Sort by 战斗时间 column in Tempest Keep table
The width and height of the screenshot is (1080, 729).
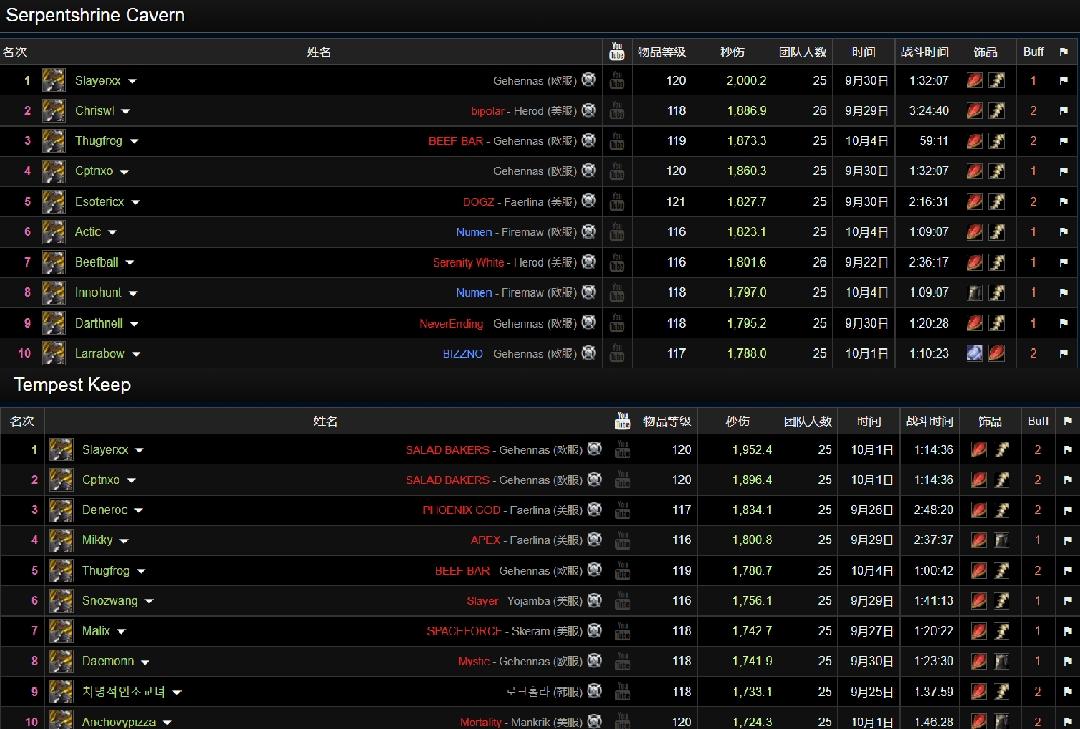pyautogui.click(x=928, y=422)
